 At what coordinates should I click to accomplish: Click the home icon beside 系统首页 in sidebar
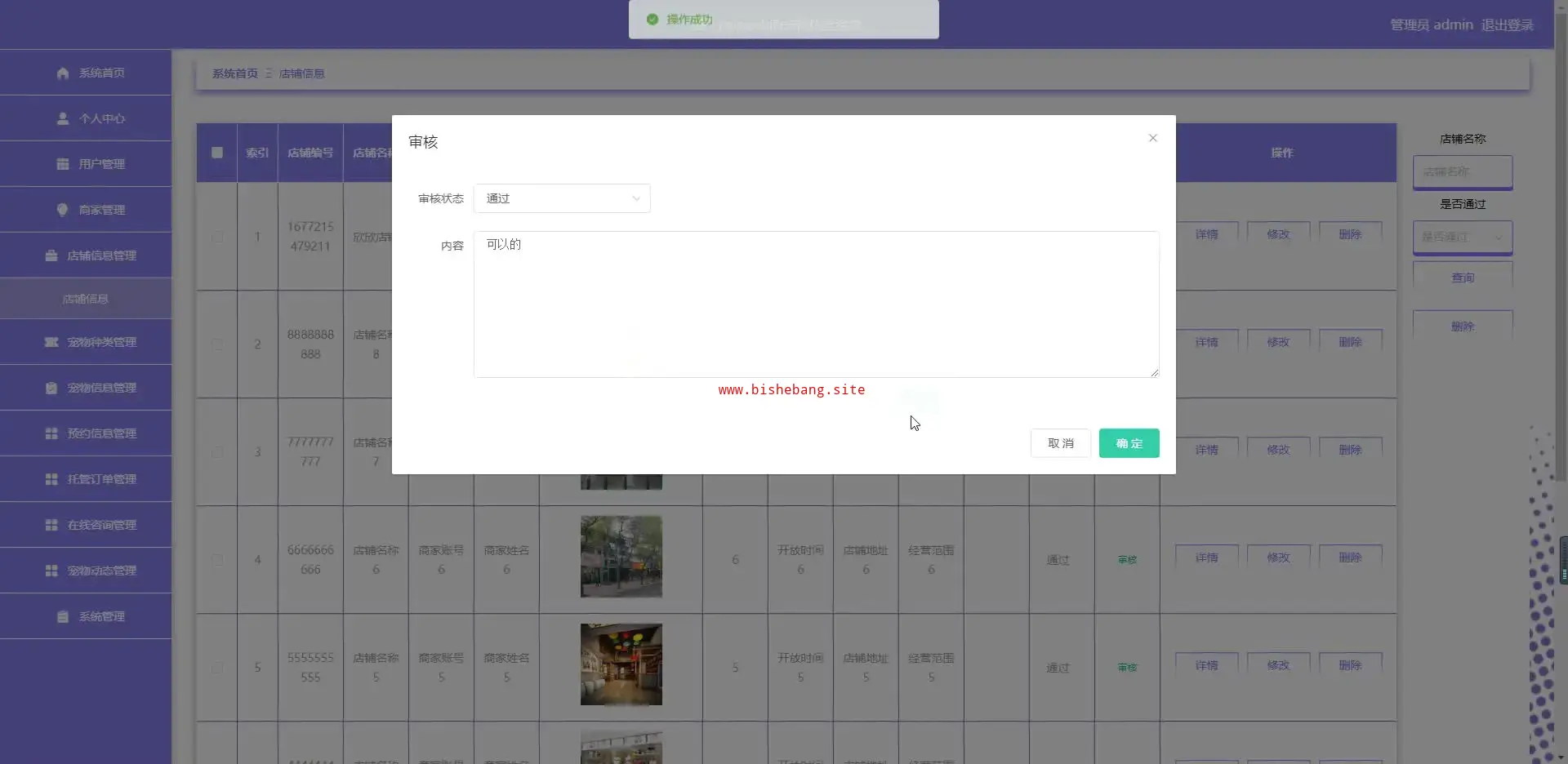point(62,73)
